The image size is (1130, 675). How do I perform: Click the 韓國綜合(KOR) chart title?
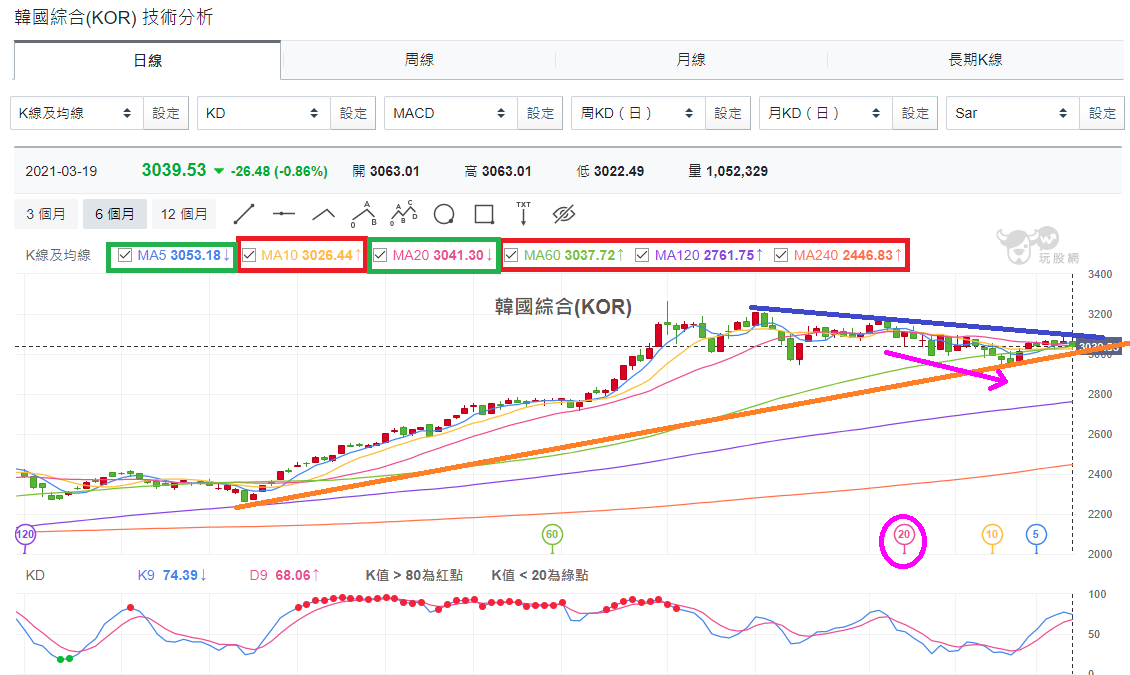563,307
